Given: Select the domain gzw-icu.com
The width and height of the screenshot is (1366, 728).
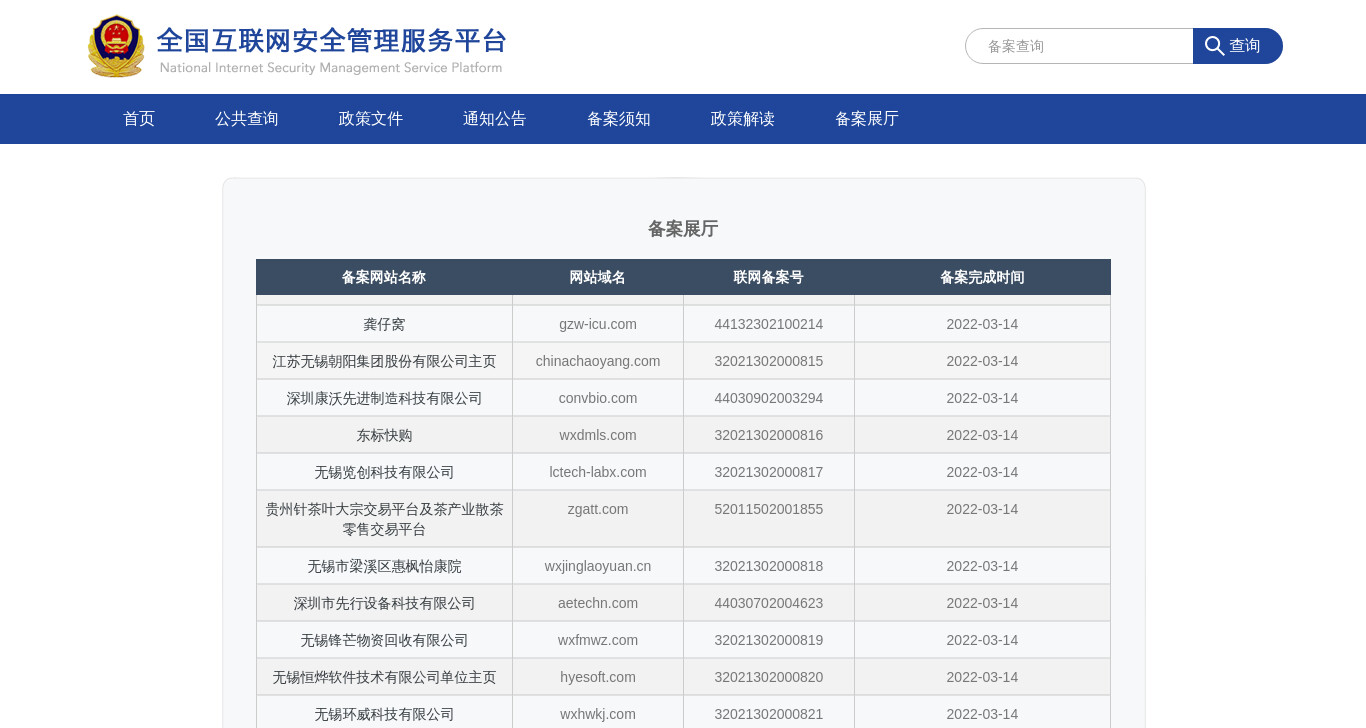Looking at the screenshot, I should (598, 324).
